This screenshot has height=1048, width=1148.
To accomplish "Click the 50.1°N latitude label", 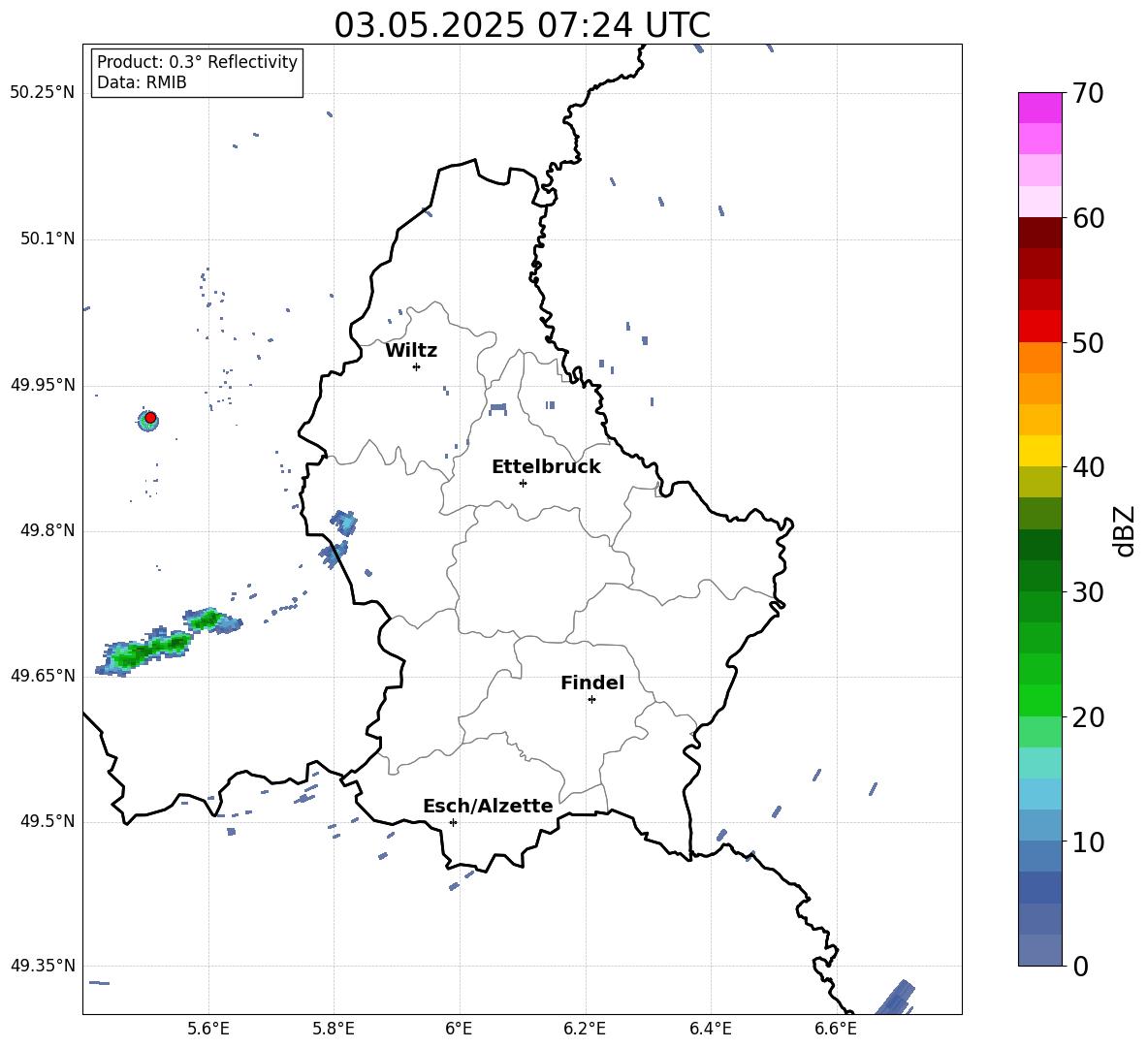I will tap(47, 239).
